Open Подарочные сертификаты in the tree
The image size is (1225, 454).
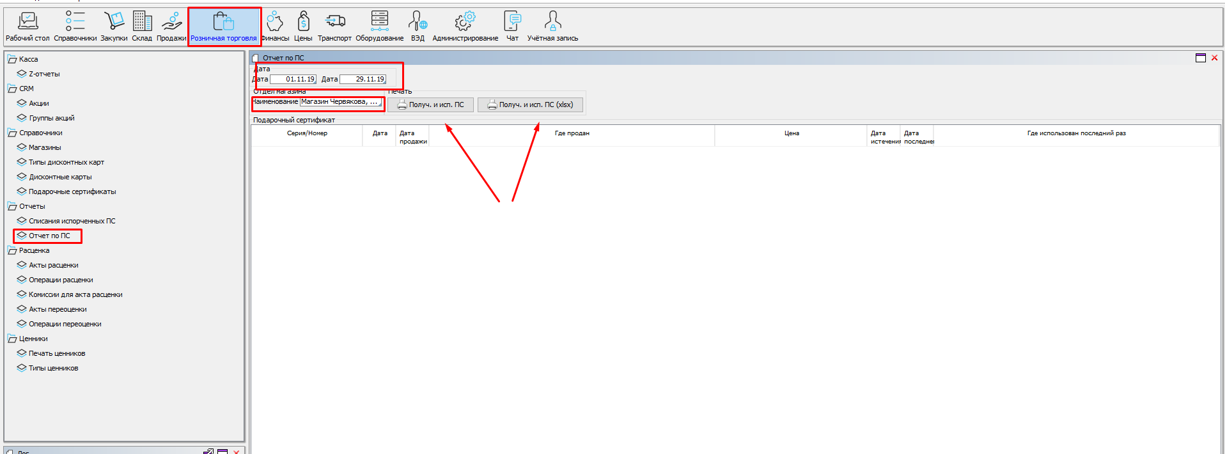72,192
